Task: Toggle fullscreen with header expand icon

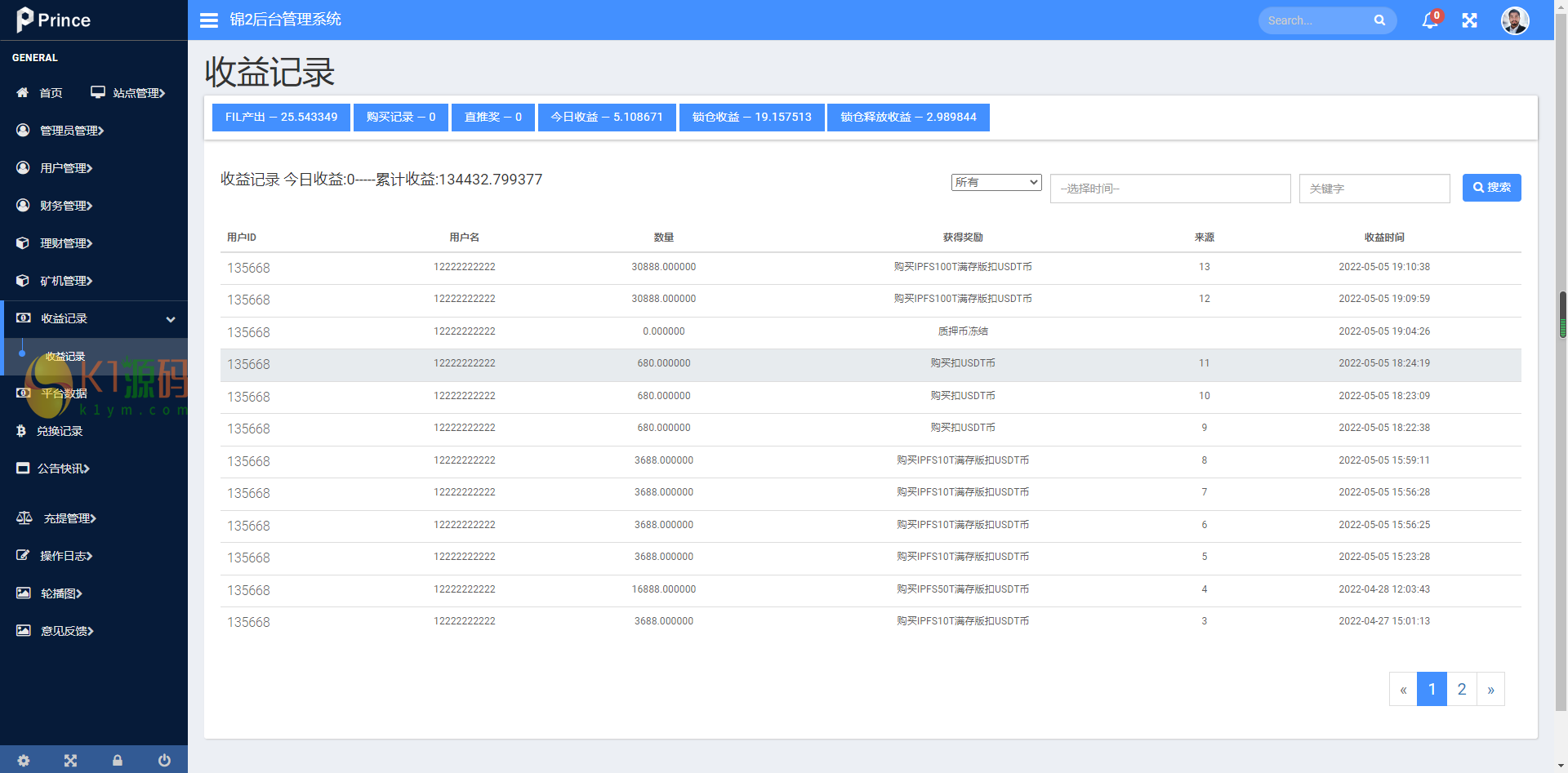Action: (1469, 20)
